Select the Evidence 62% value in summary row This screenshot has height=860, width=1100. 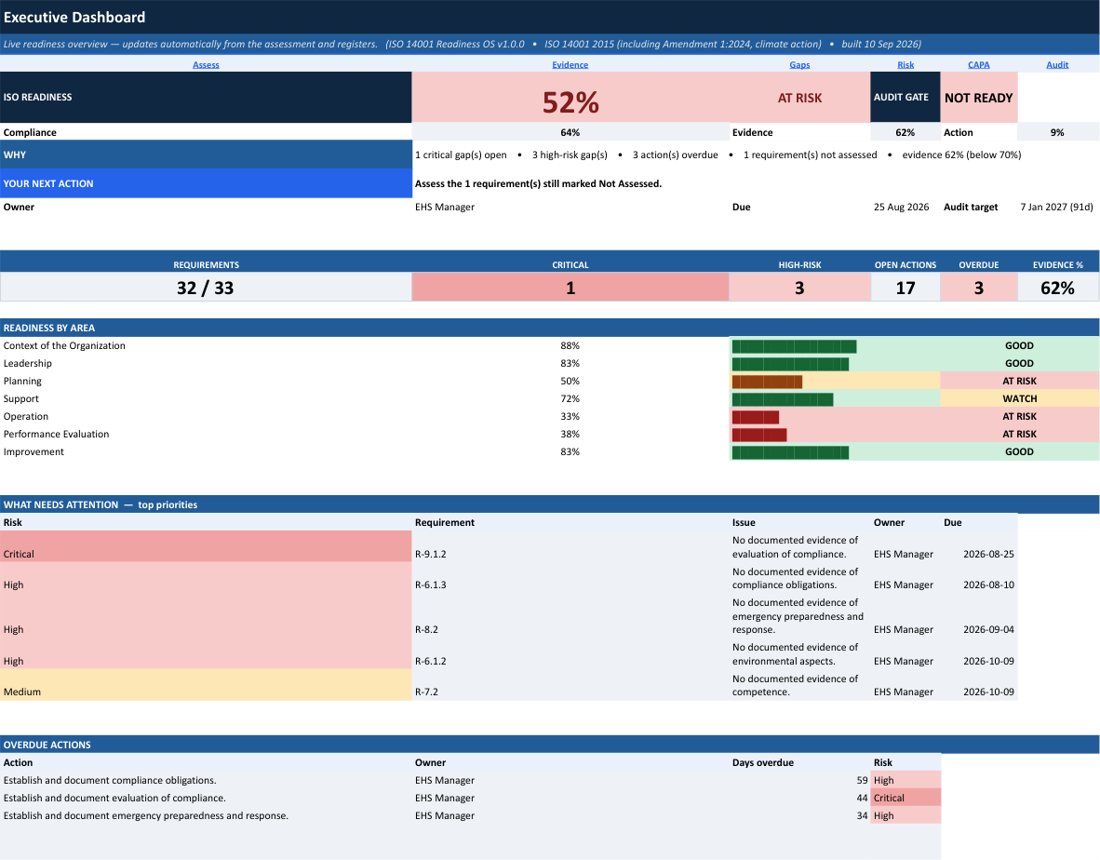tap(905, 132)
